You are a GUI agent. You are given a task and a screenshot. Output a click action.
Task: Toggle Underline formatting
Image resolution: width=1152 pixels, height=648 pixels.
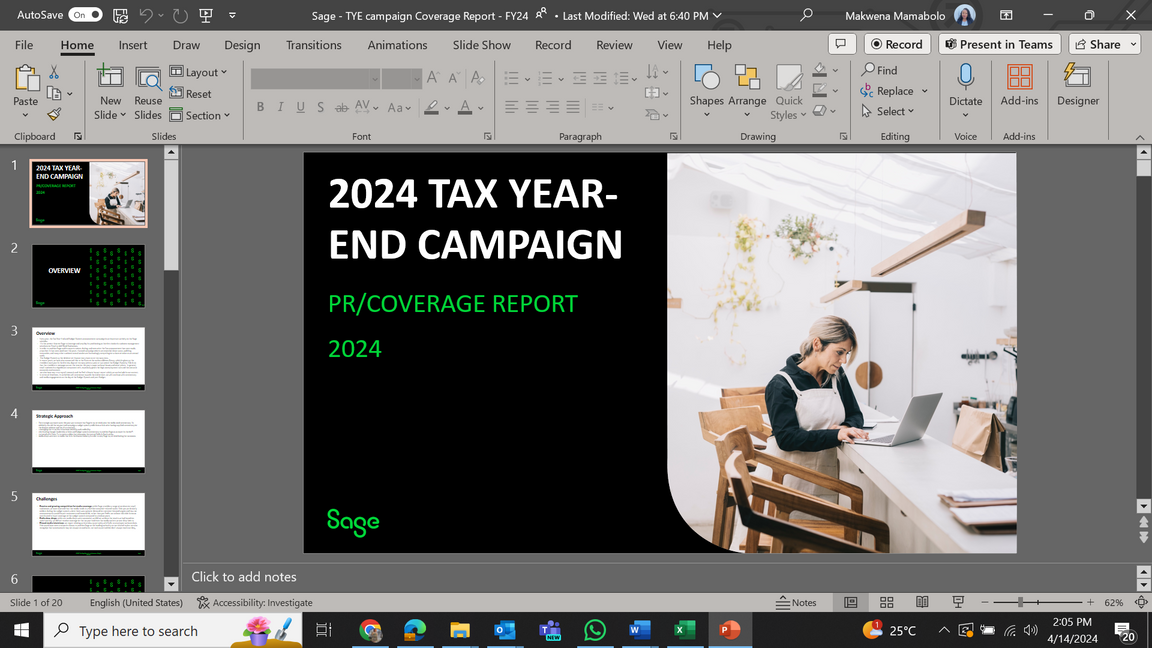pos(300,107)
